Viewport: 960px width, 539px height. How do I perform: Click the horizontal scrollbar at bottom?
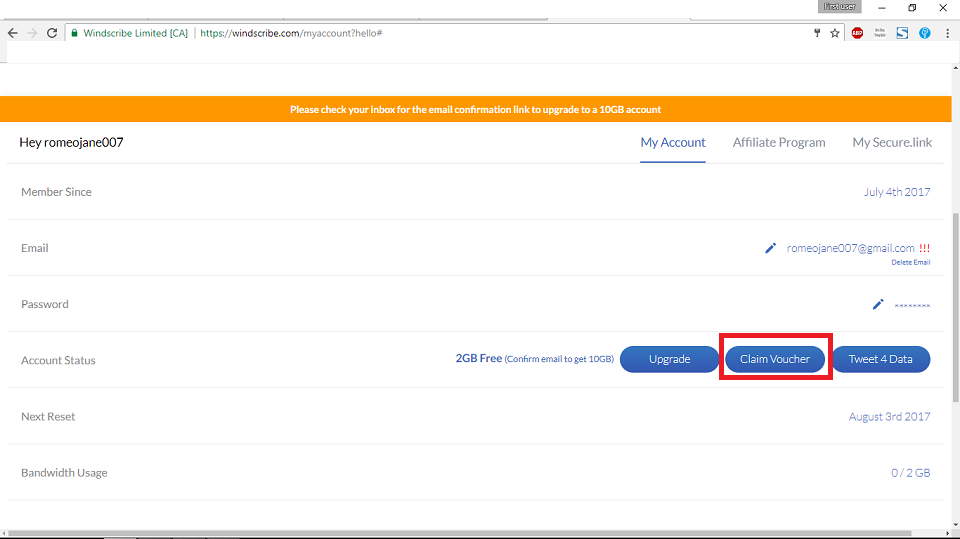click(459, 533)
